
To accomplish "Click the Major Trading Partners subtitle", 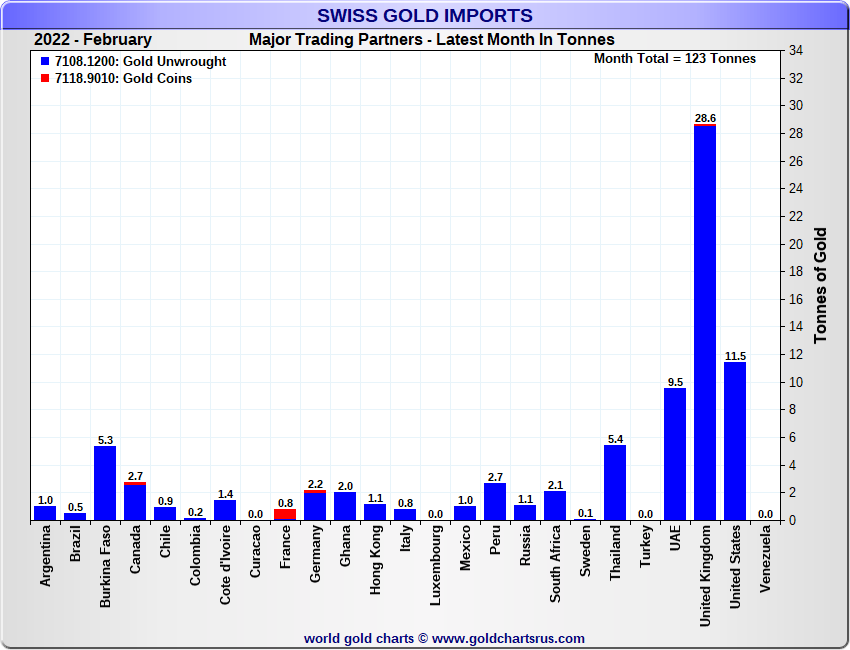I will [431, 40].
